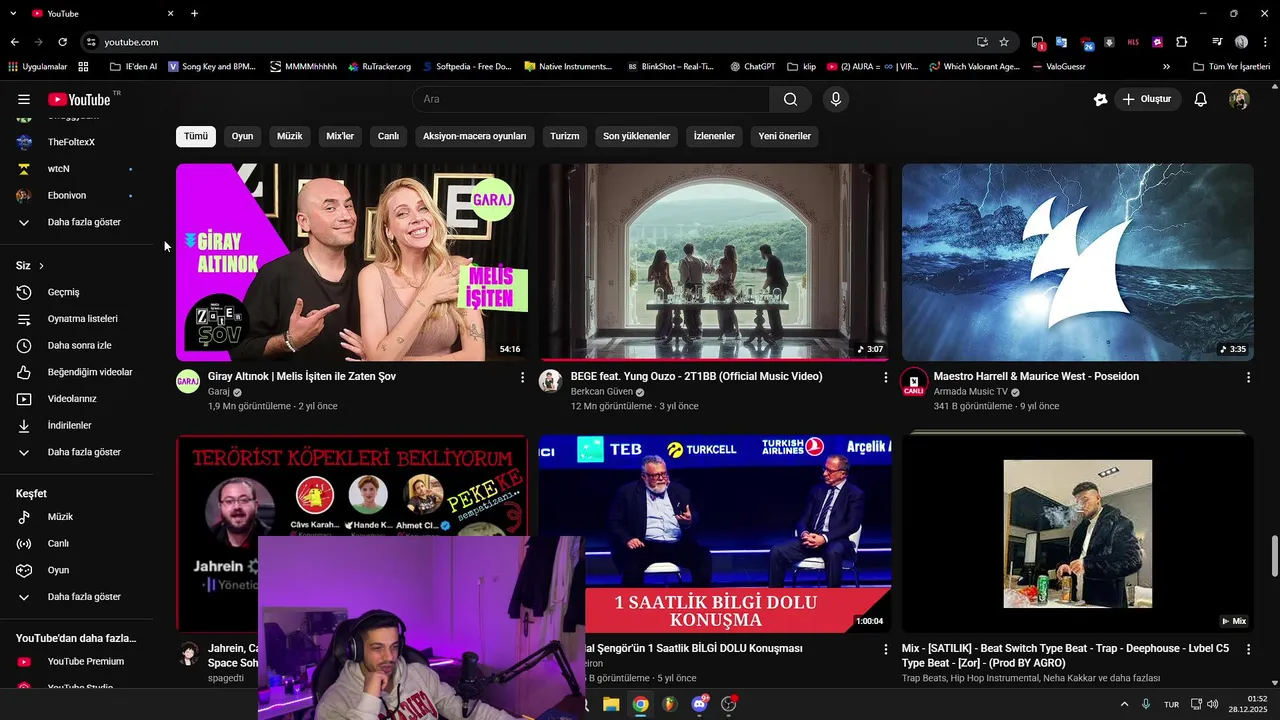Open ChatGPT bookmark

tap(752, 67)
